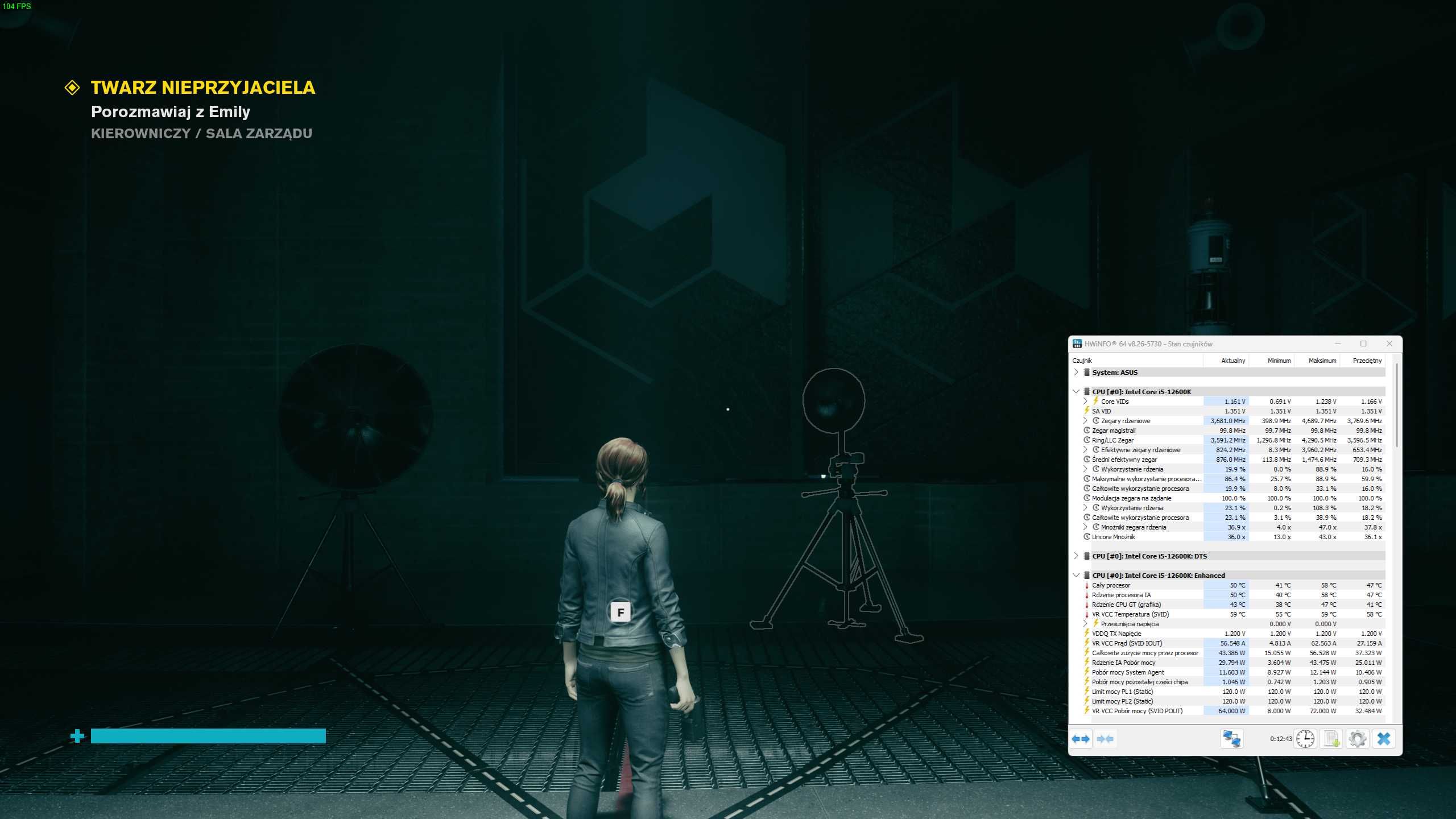
Task: Click the Czujnik column header
Action: point(1137,361)
